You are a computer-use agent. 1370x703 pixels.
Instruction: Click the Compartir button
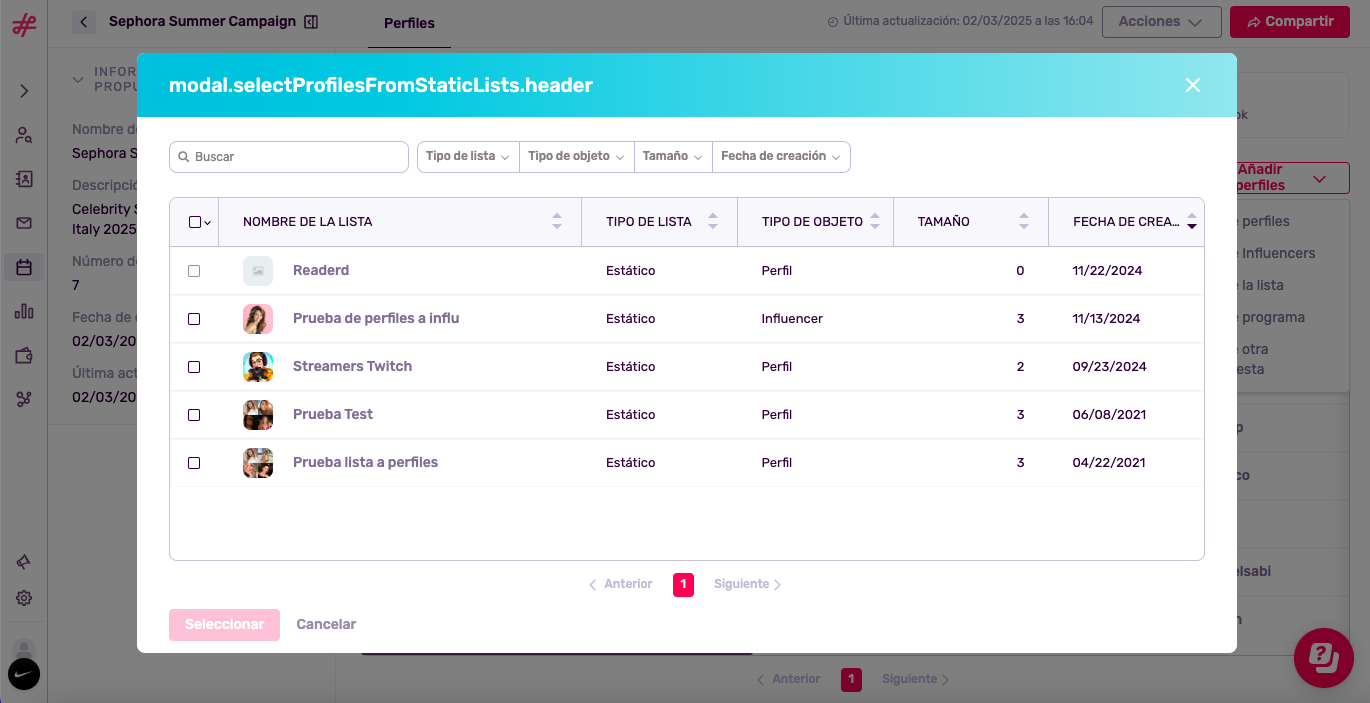pos(1289,22)
